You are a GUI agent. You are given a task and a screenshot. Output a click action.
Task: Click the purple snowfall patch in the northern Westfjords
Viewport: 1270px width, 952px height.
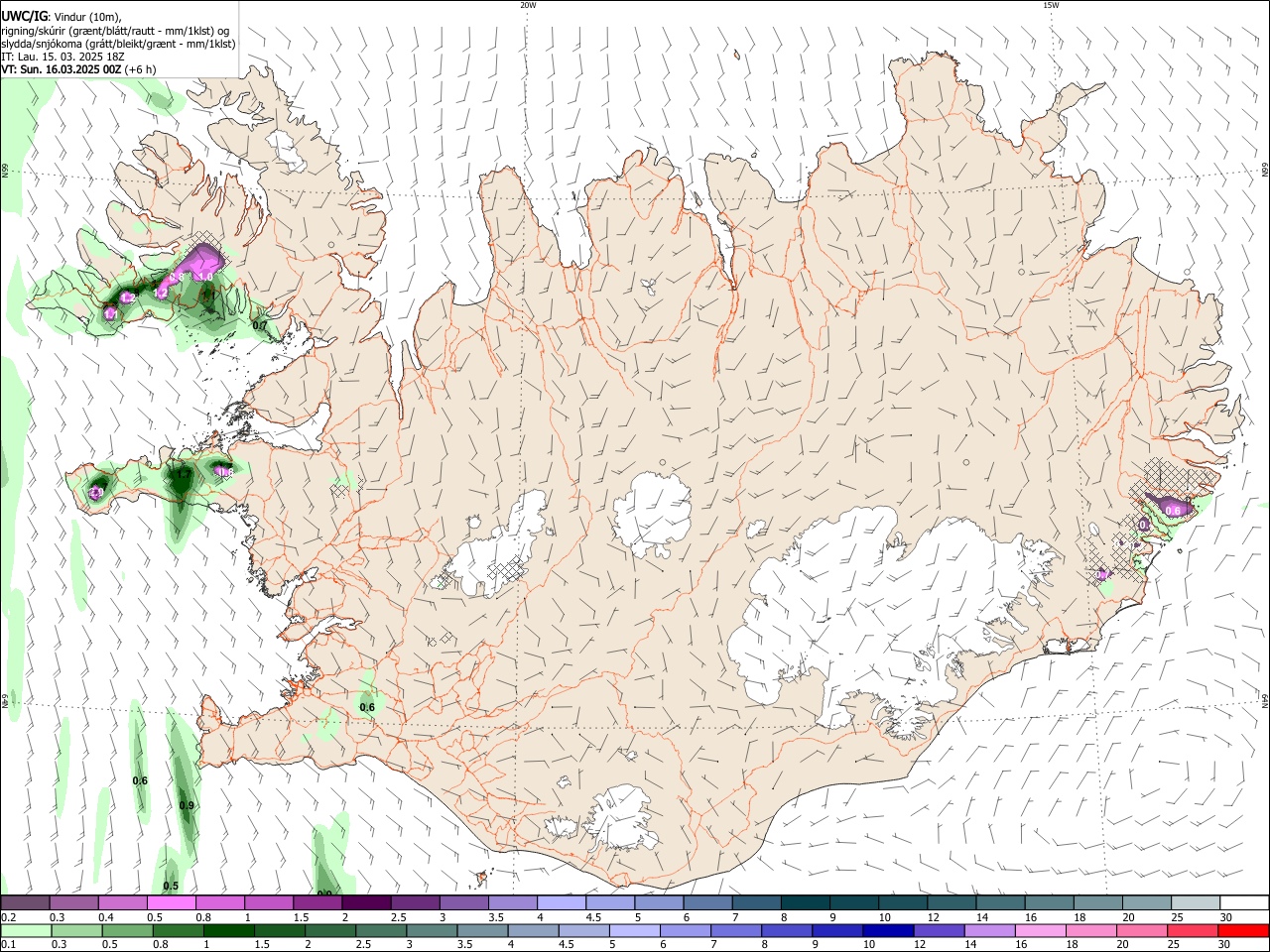click(202, 265)
